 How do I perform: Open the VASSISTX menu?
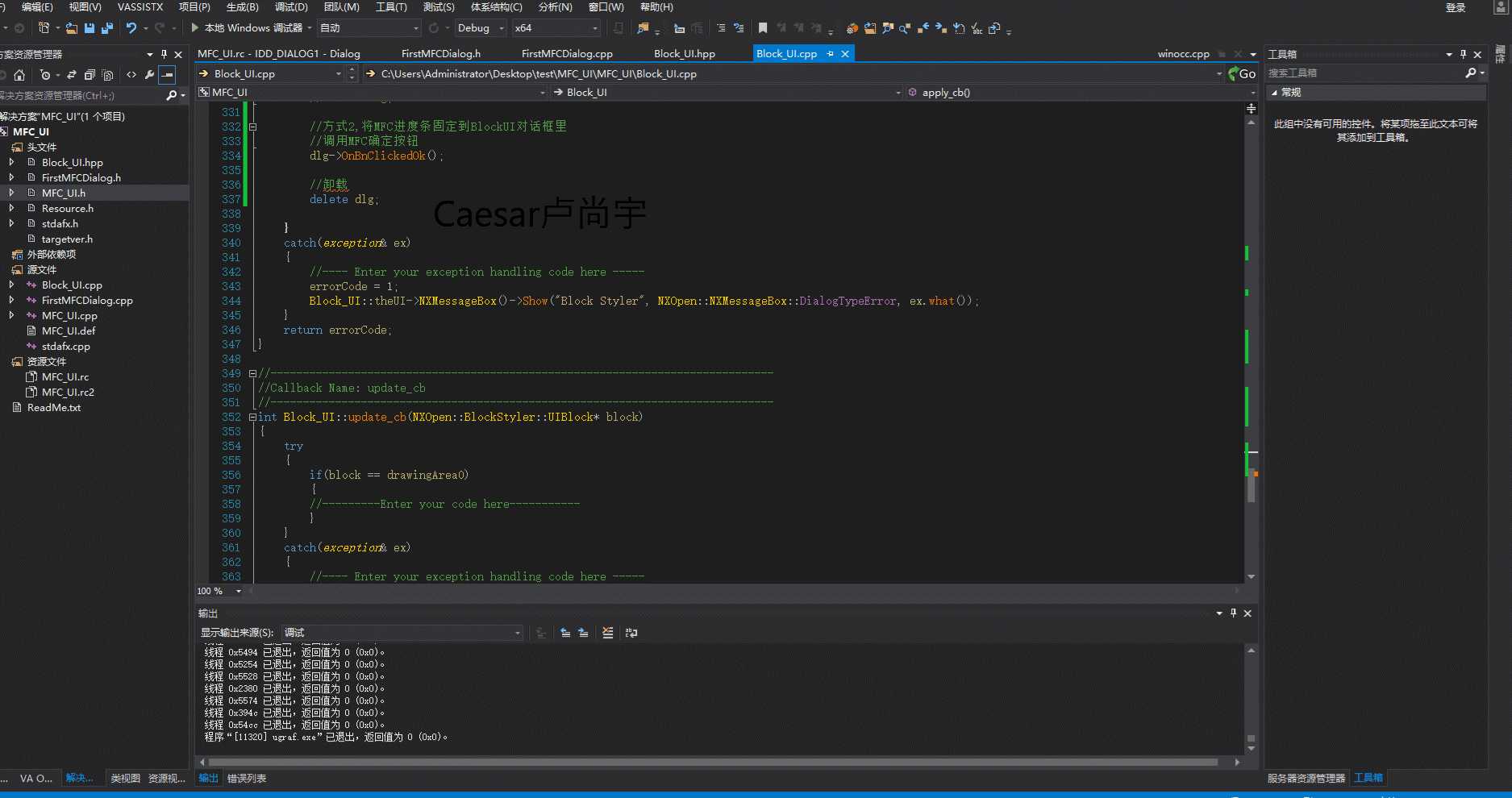(x=140, y=7)
